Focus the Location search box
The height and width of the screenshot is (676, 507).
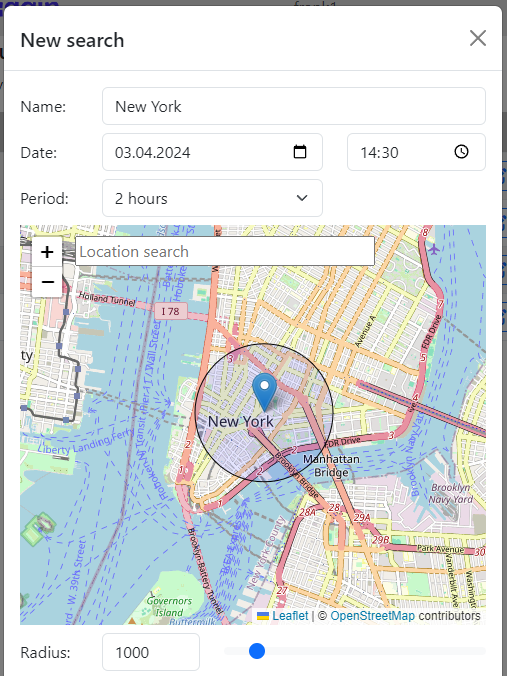[225, 251]
